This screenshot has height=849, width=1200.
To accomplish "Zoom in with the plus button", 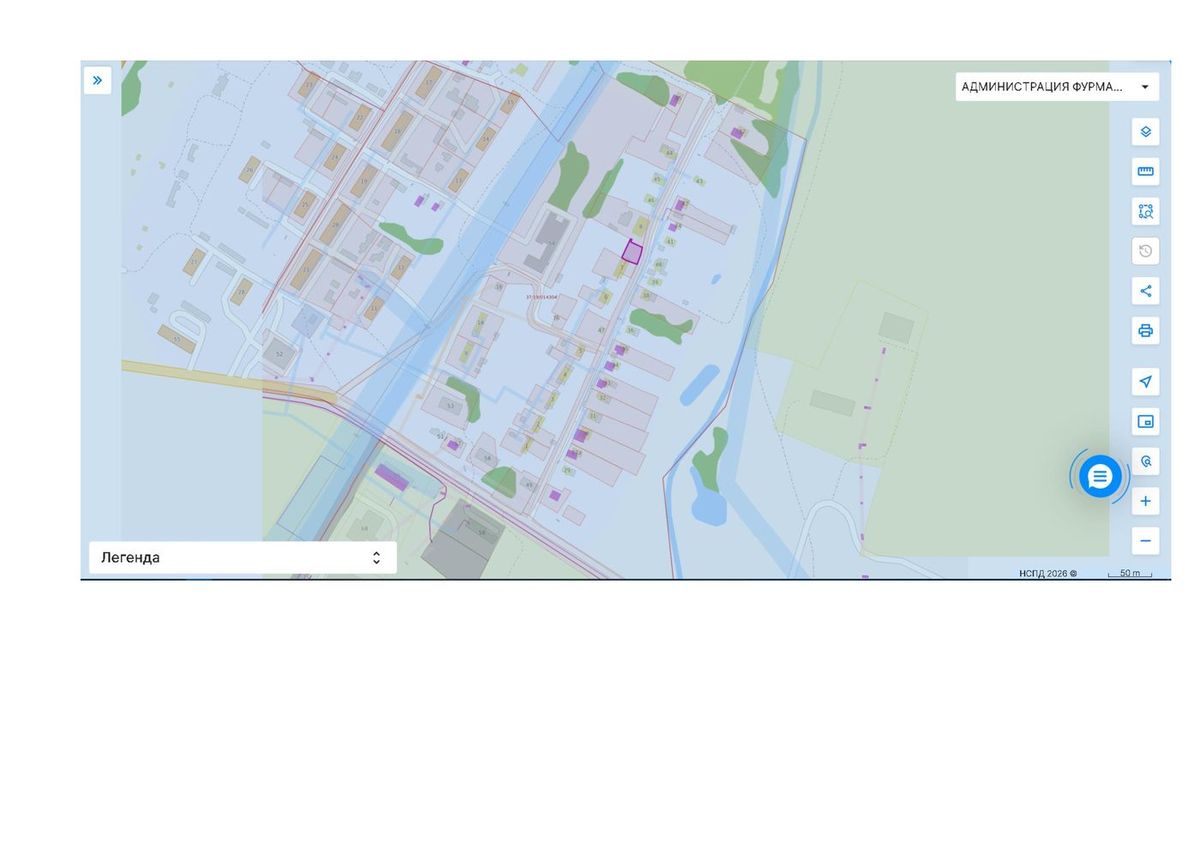I will click(1146, 501).
